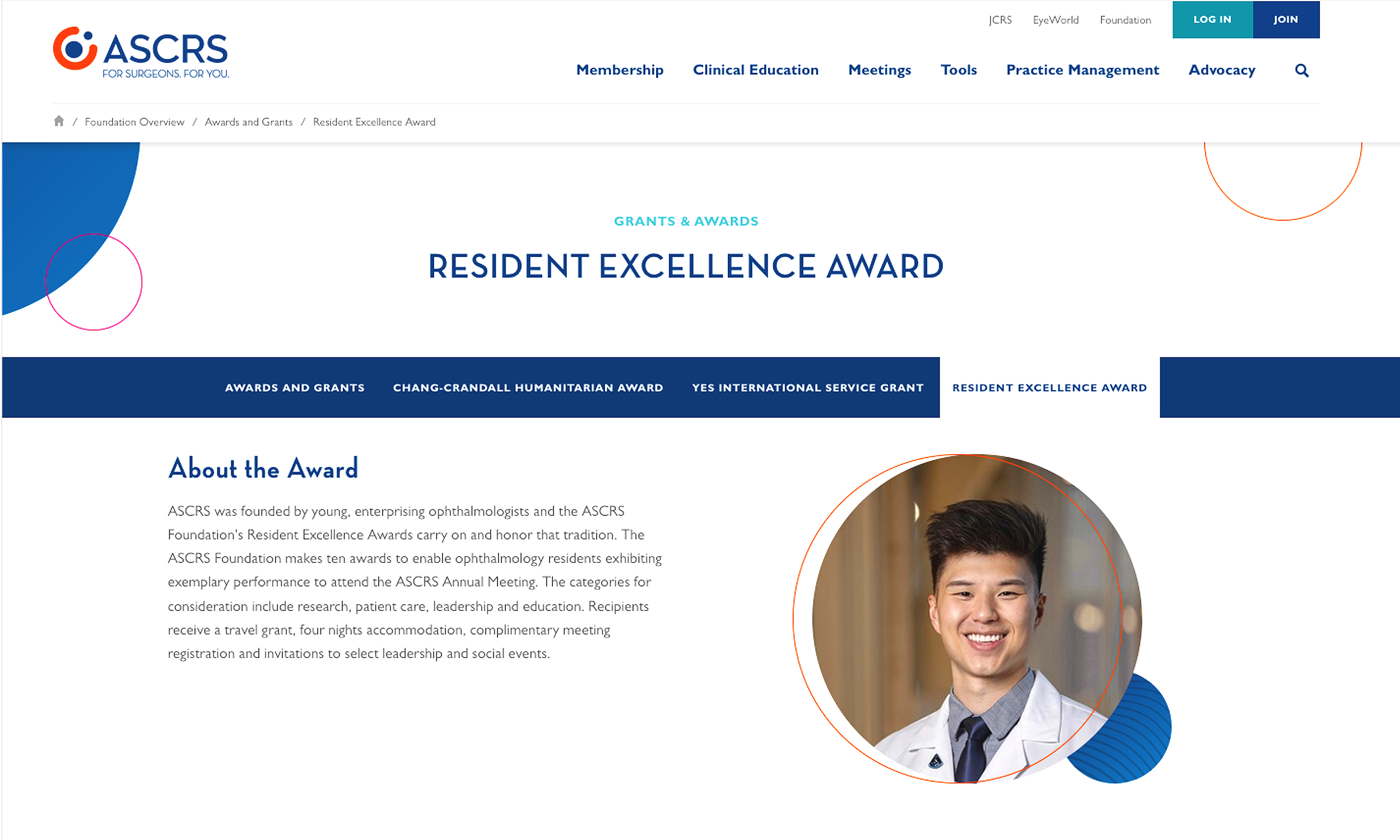
Task: Open the Clinical Education menu
Action: [x=755, y=70]
